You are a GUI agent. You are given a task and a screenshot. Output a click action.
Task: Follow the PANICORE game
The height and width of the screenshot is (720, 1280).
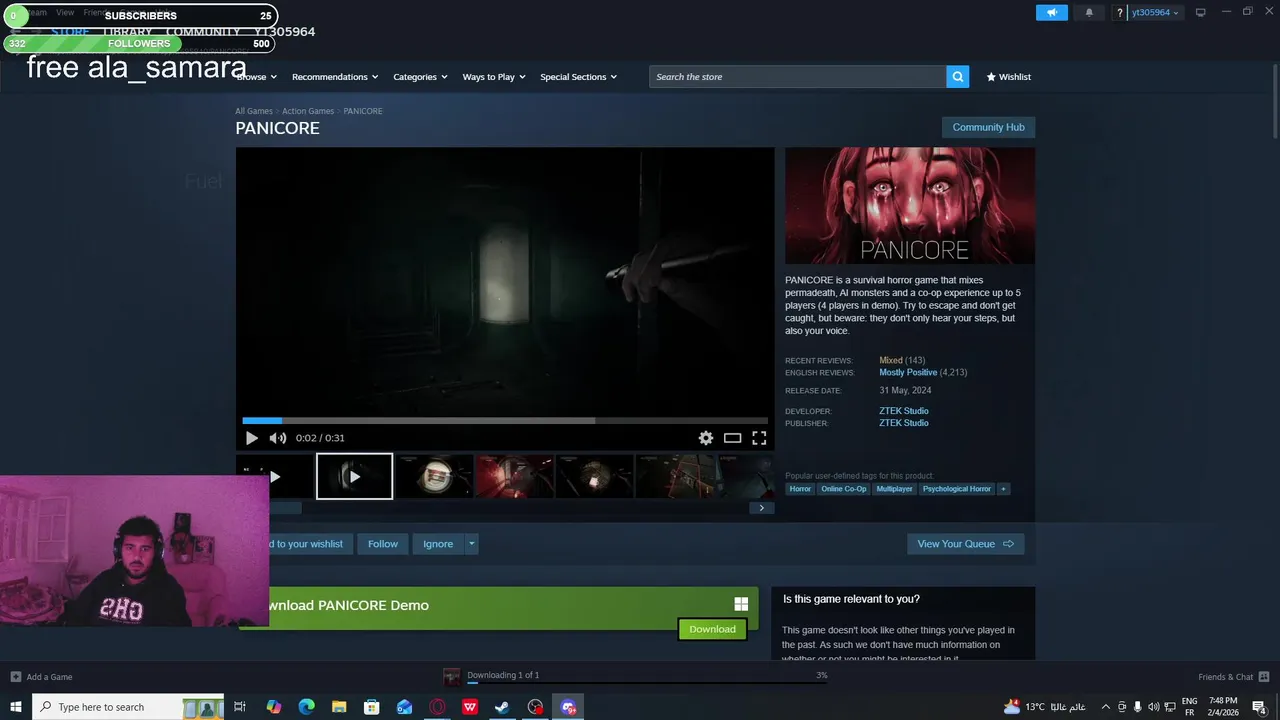pyautogui.click(x=383, y=544)
